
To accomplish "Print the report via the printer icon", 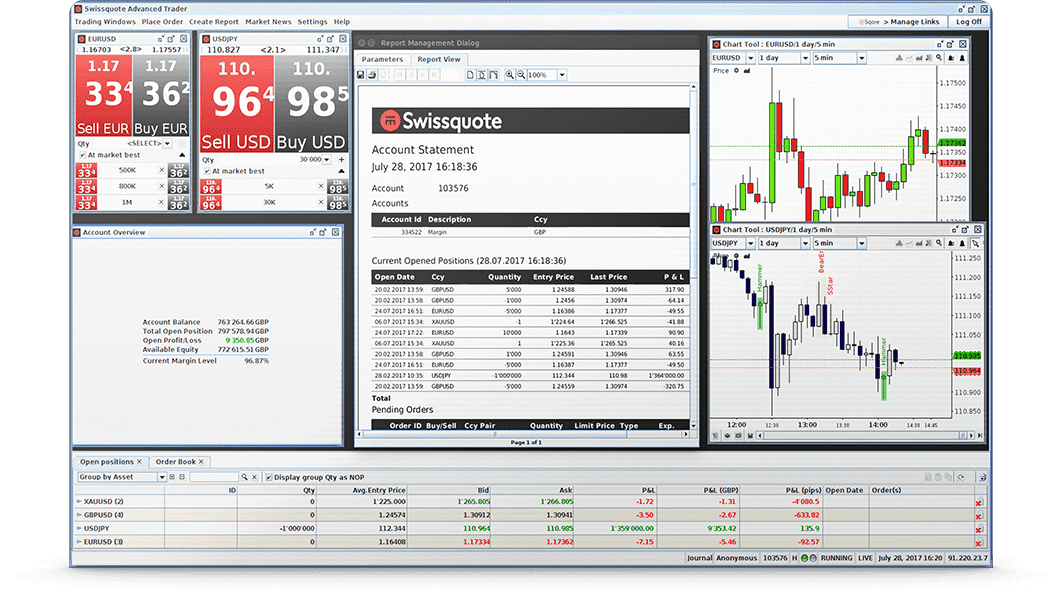I will pos(372,75).
